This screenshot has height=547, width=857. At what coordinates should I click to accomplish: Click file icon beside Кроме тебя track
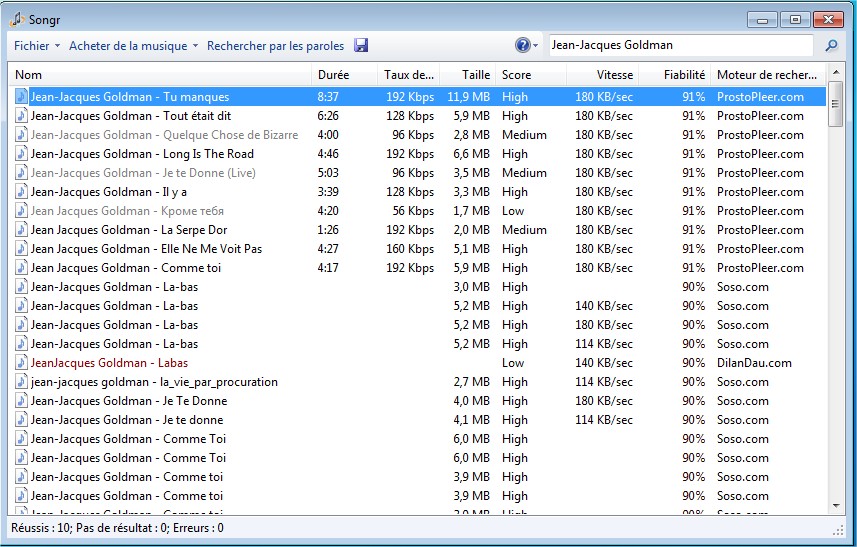pos(21,211)
